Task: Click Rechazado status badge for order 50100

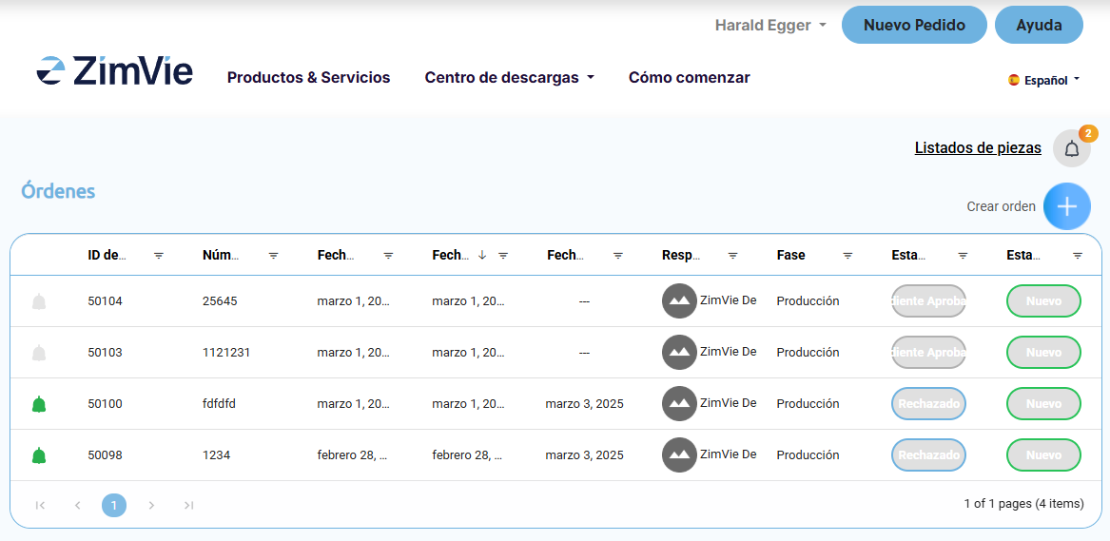Action: [928, 404]
